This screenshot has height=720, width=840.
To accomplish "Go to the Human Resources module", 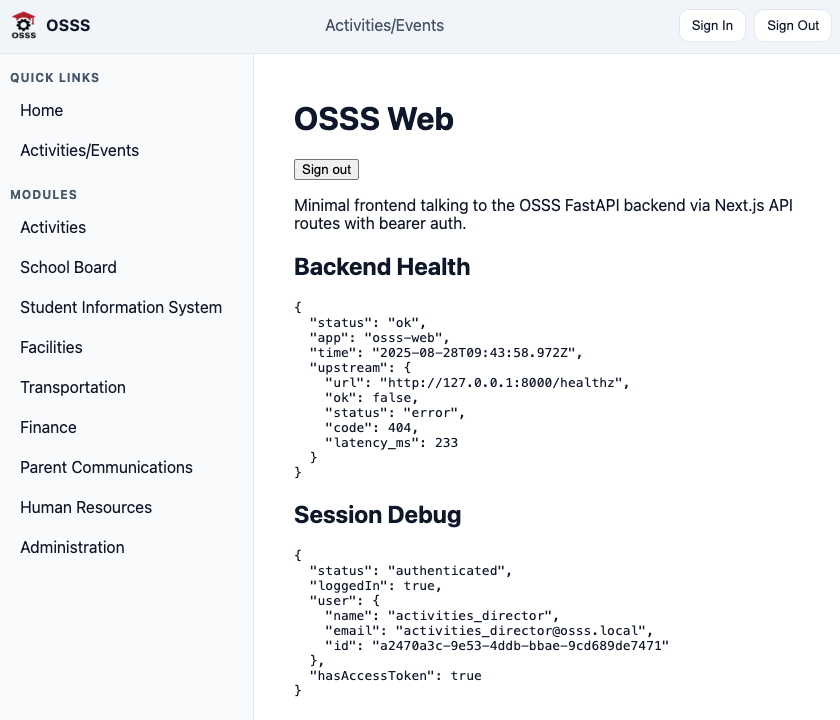I will 86,507.
